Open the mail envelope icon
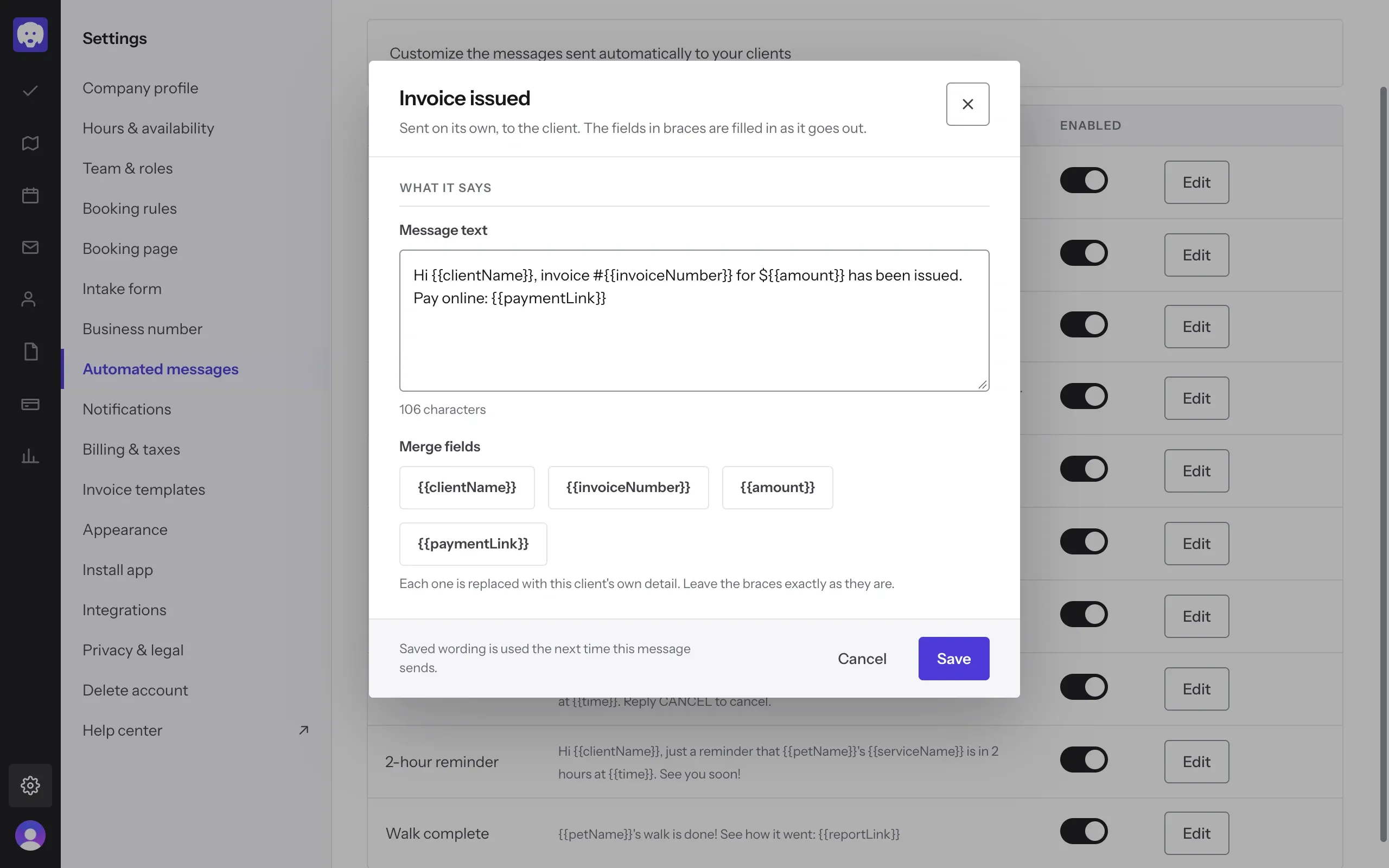The height and width of the screenshot is (868, 1389). [30, 247]
